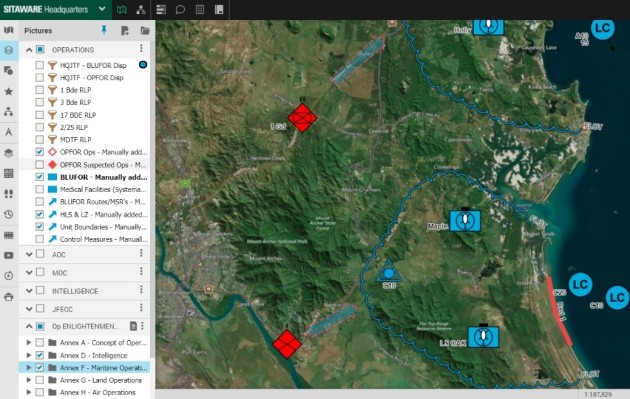Open the three-dot menu for AOC group
This screenshot has height=399, width=630.
[141, 253]
